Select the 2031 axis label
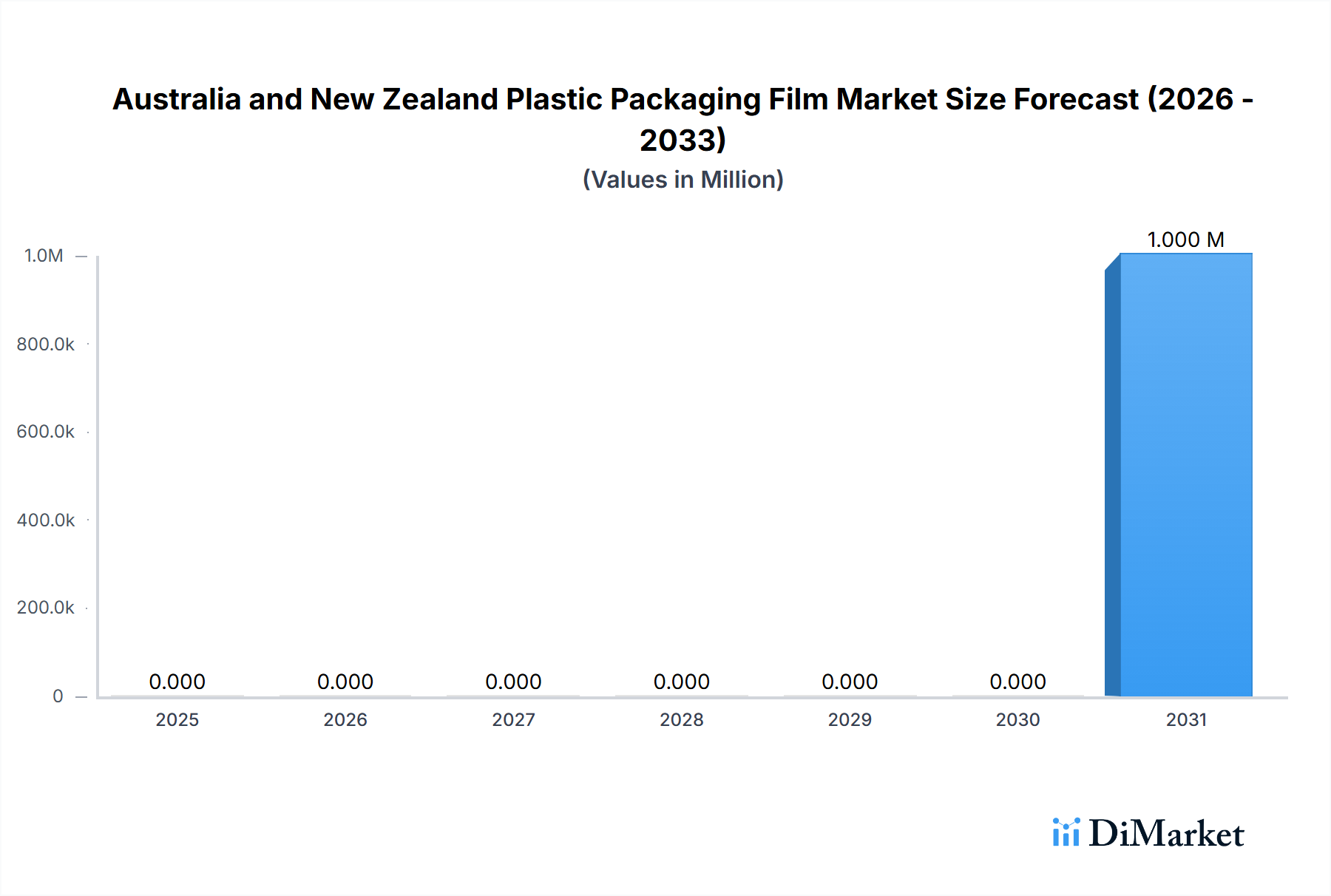Viewport: 1331px width, 896px height. 1187,719
